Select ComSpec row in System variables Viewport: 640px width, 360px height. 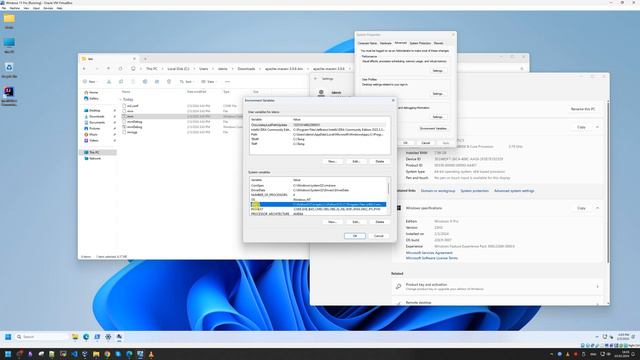[318, 185]
